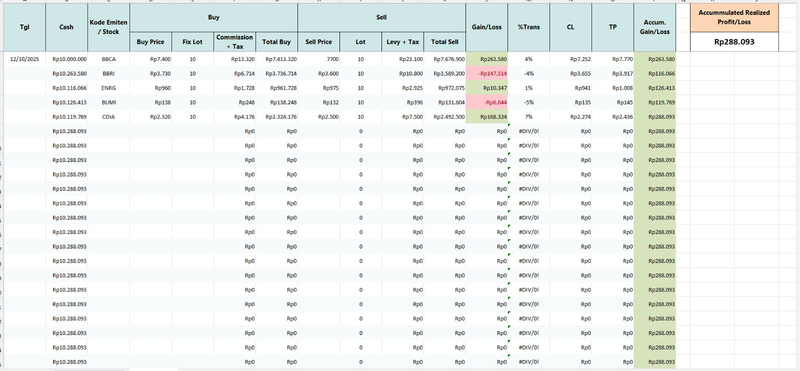The width and height of the screenshot is (800, 371).
Task: Select the merged Sell header cell
Action: click(x=382, y=18)
